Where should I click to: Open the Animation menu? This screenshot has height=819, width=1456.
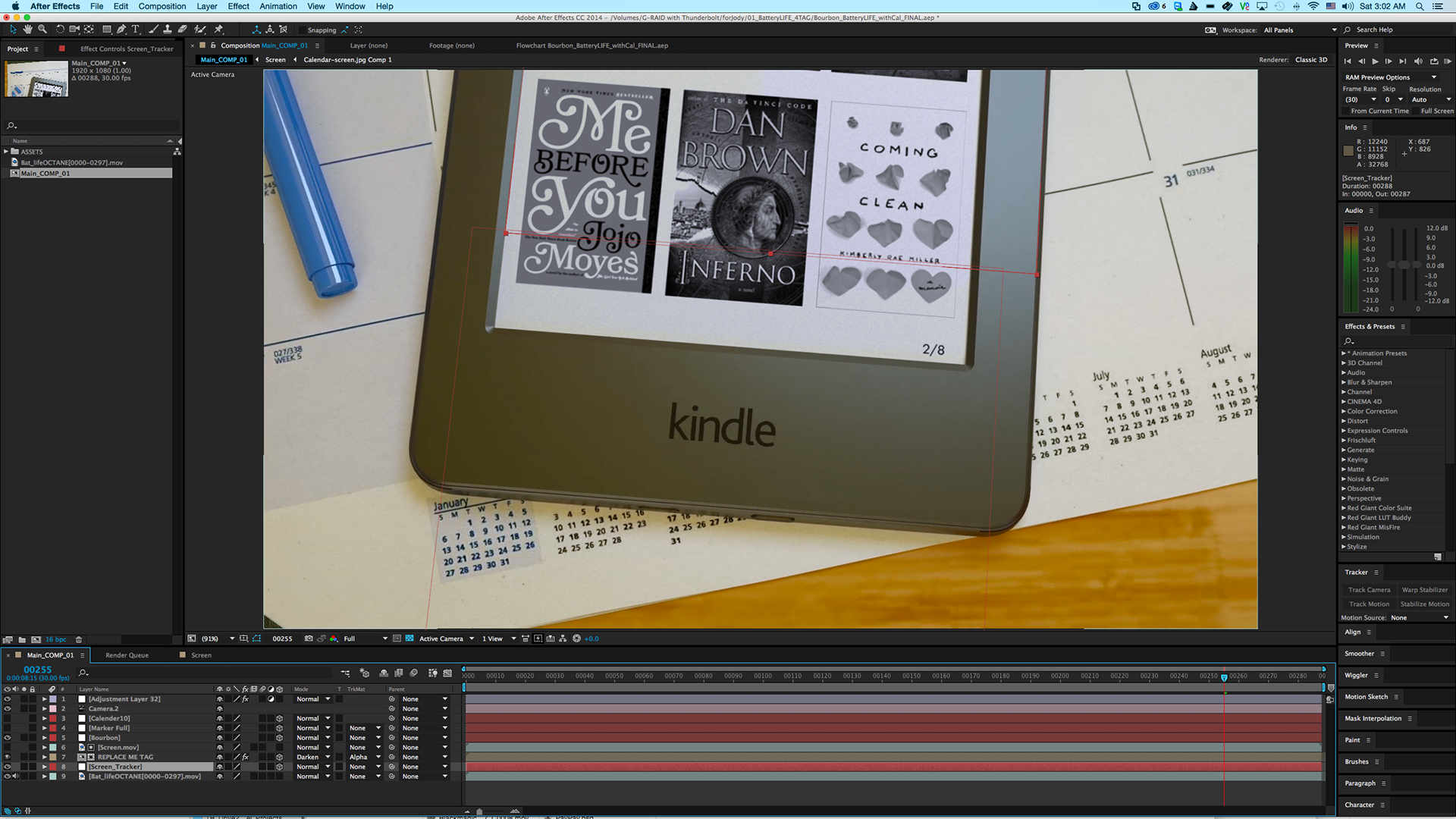278,6
